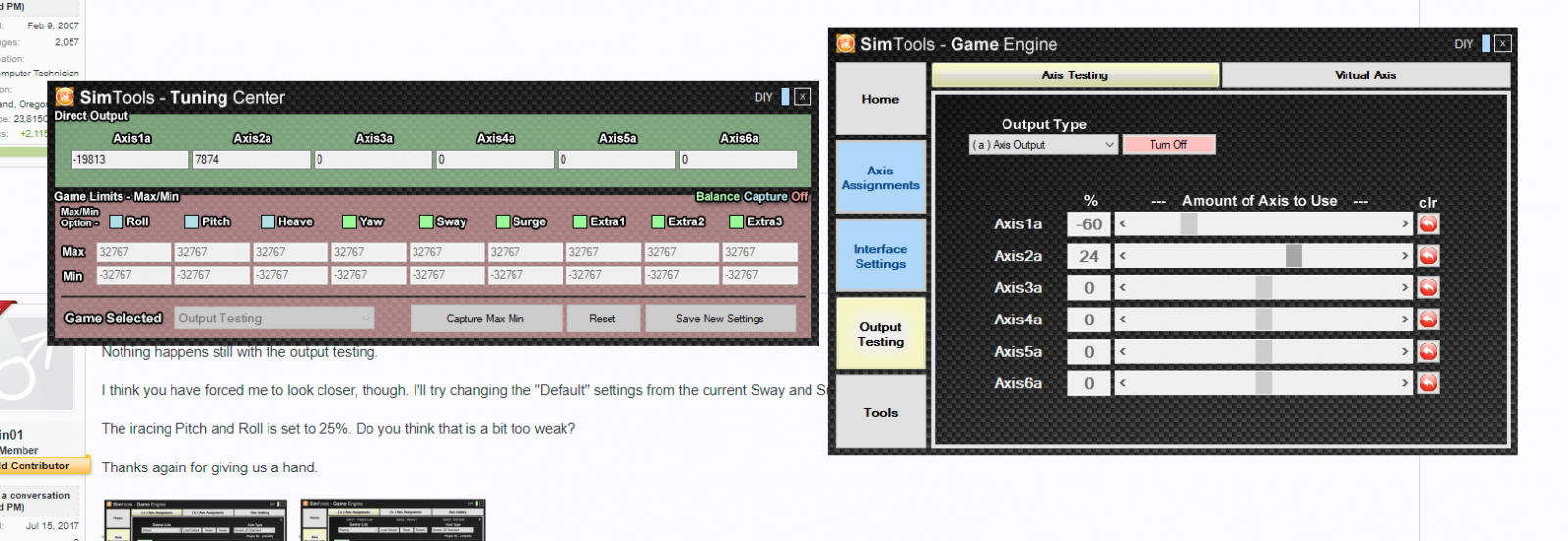Viewport: 1568px width, 541px height.
Task: Clear Axis3a with its red clr icon
Action: click(1428, 287)
